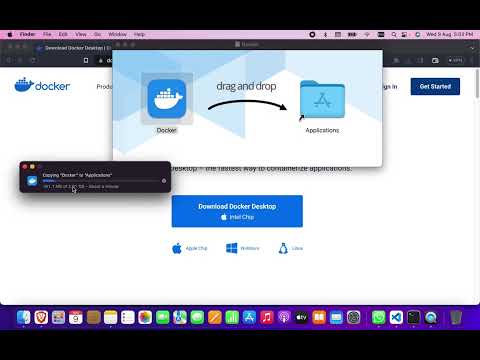Open the Window menu
The image size is (480, 360).
click(x=117, y=34)
